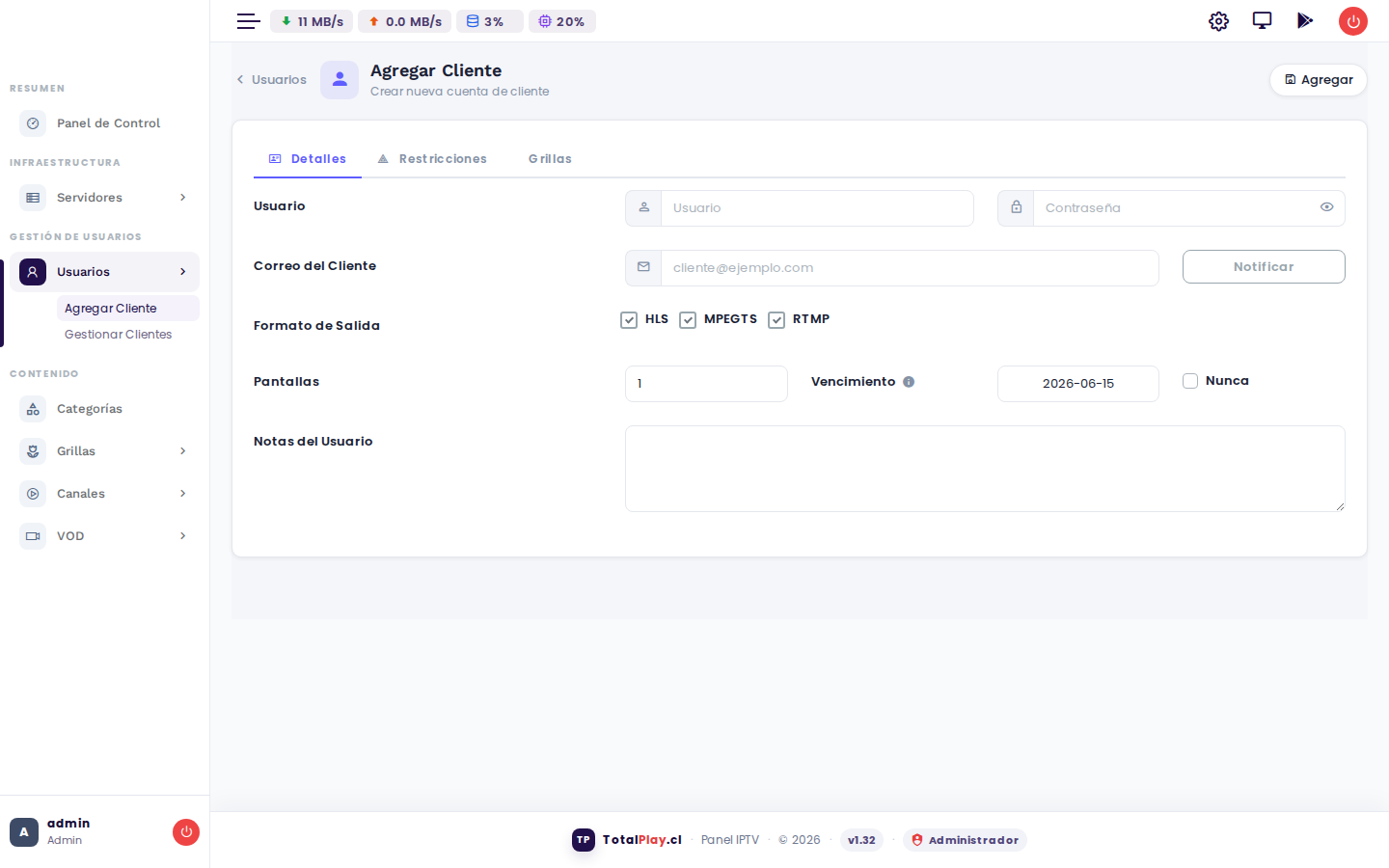
Task: Click the admin avatar letter A
Action: coord(24,832)
